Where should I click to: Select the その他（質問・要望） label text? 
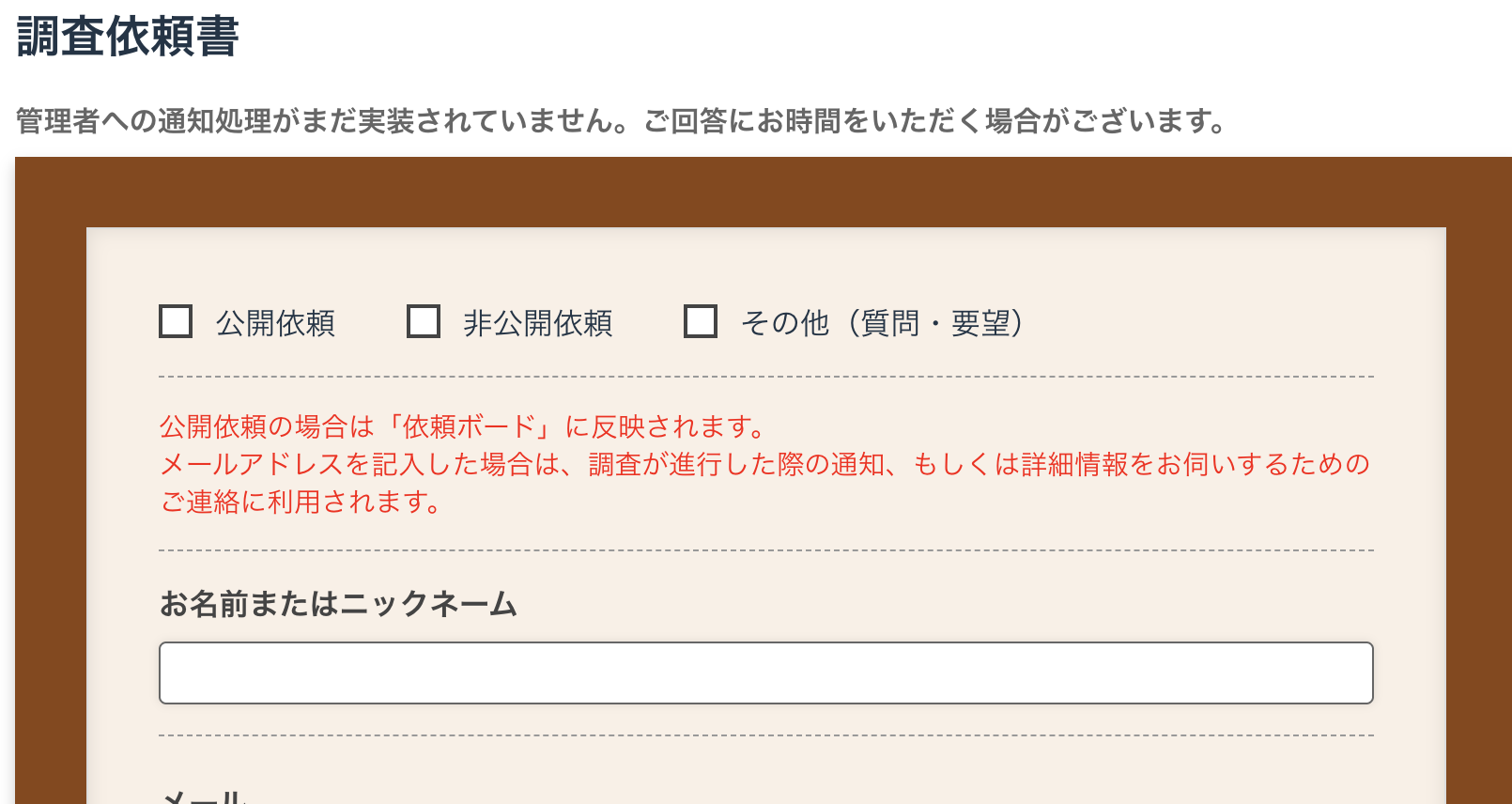(881, 322)
